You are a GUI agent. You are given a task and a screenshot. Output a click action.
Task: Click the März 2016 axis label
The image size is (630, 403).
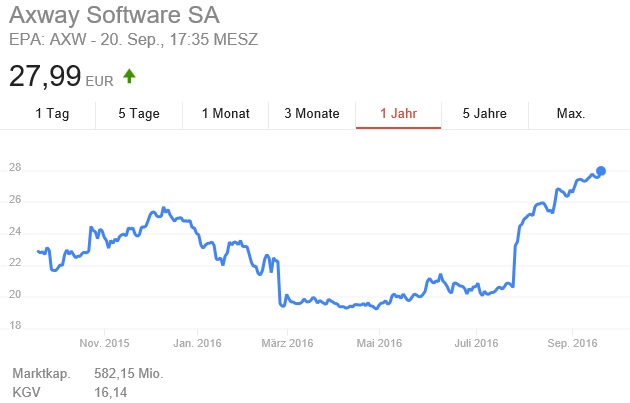coord(288,344)
